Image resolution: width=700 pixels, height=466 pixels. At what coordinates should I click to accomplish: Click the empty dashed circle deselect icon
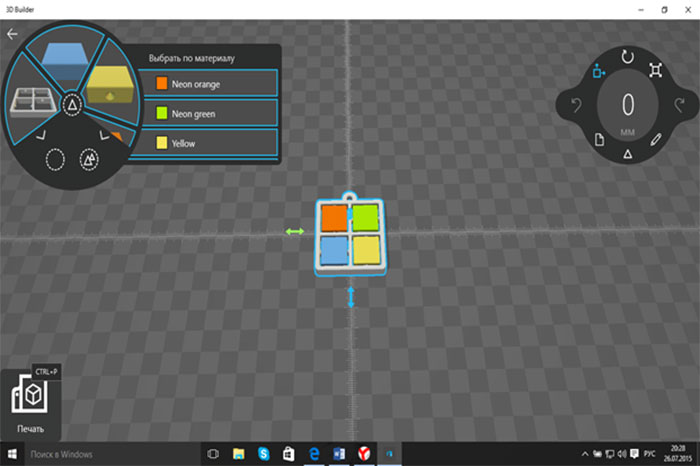coord(55,160)
